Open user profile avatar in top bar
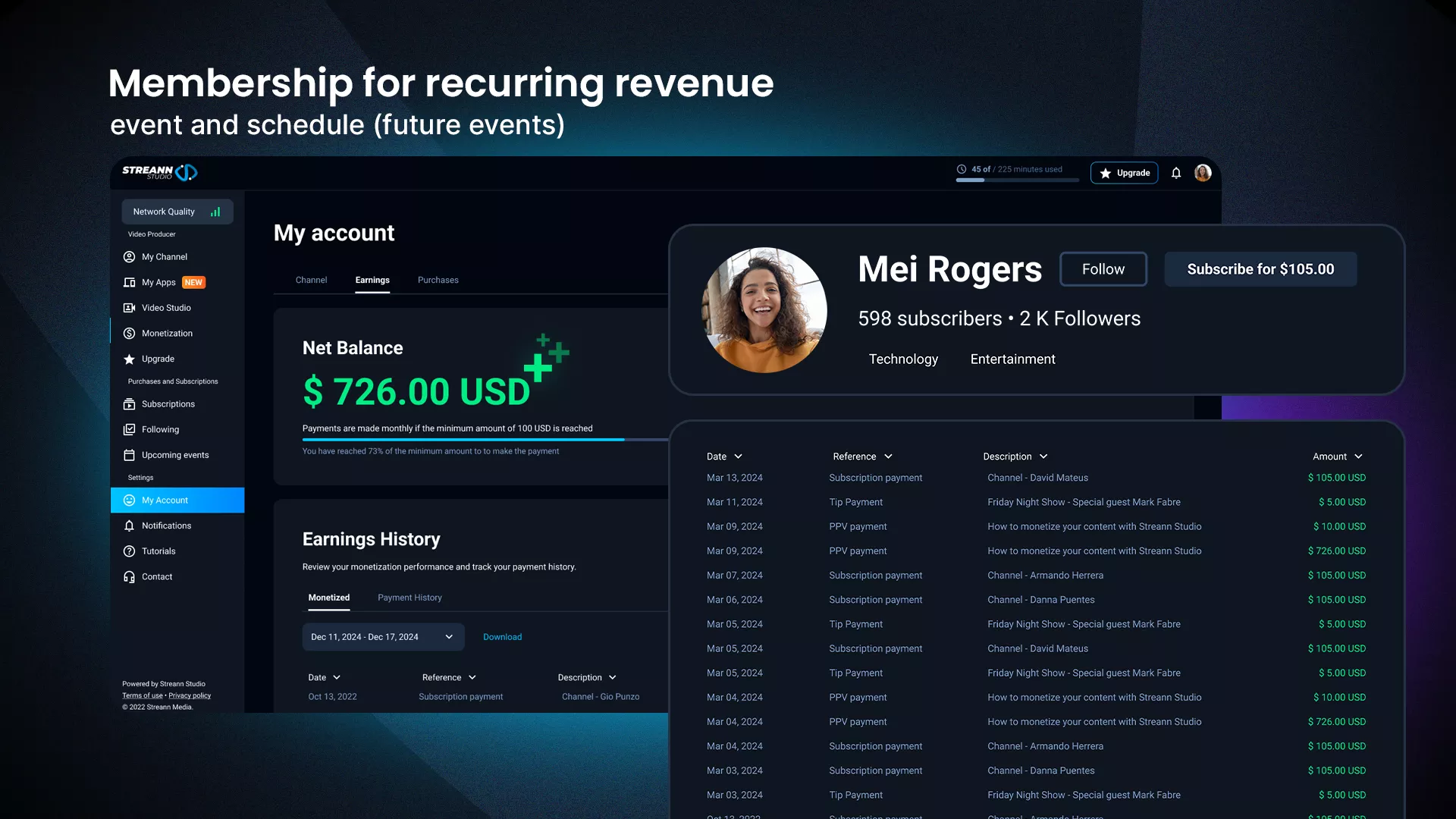The width and height of the screenshot is (1456, 819). (x=1203, y=173)
